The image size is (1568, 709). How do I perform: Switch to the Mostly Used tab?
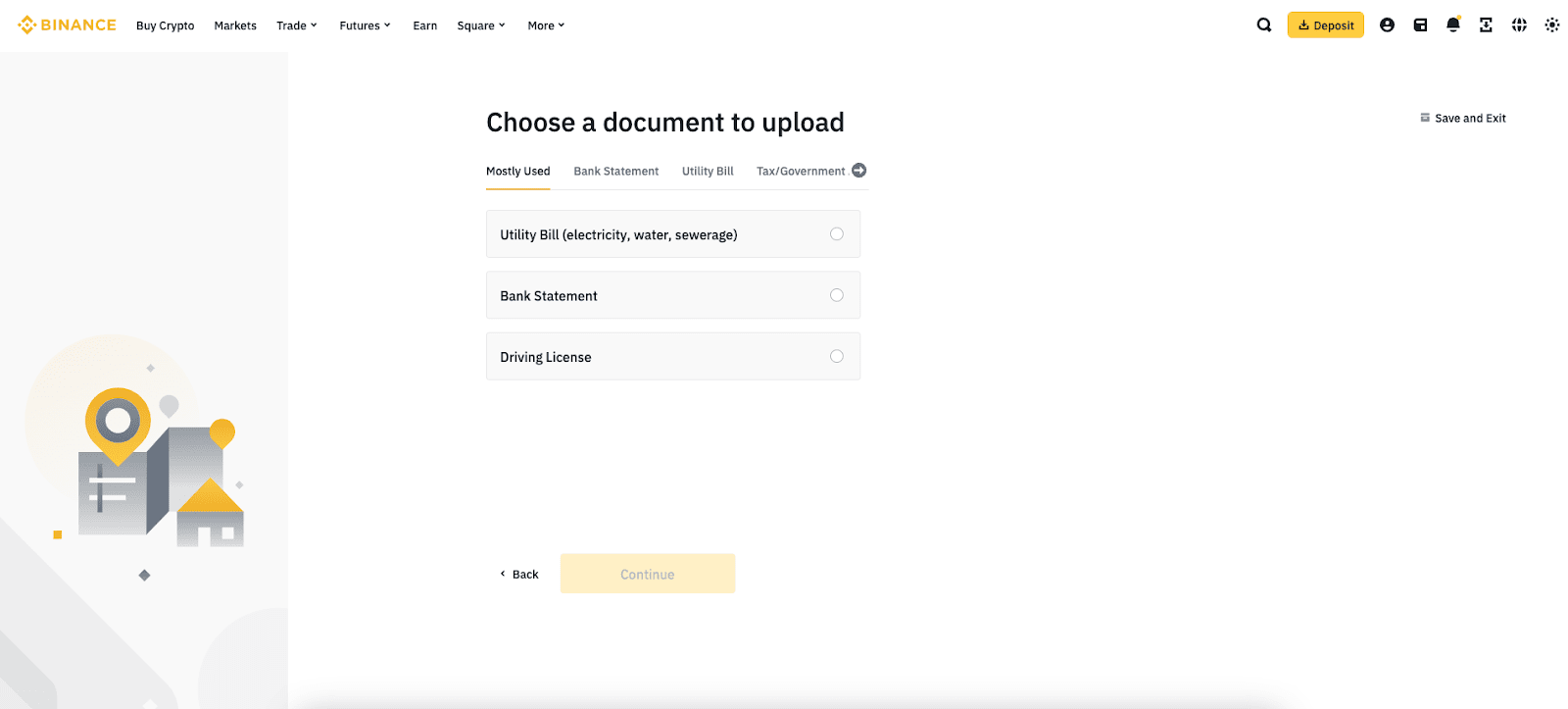pos(518,172)
